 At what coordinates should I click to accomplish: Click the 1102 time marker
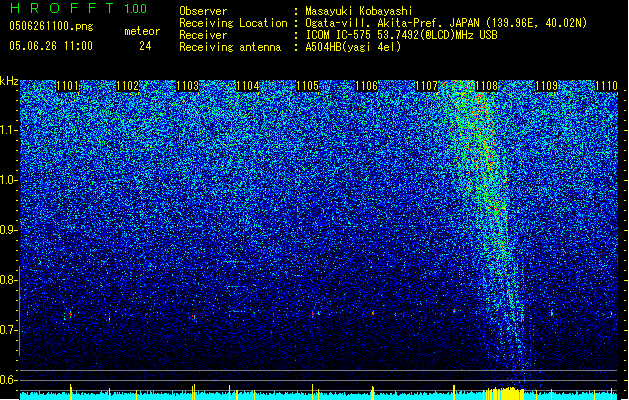pyautogui.click(x=128, y=86)
